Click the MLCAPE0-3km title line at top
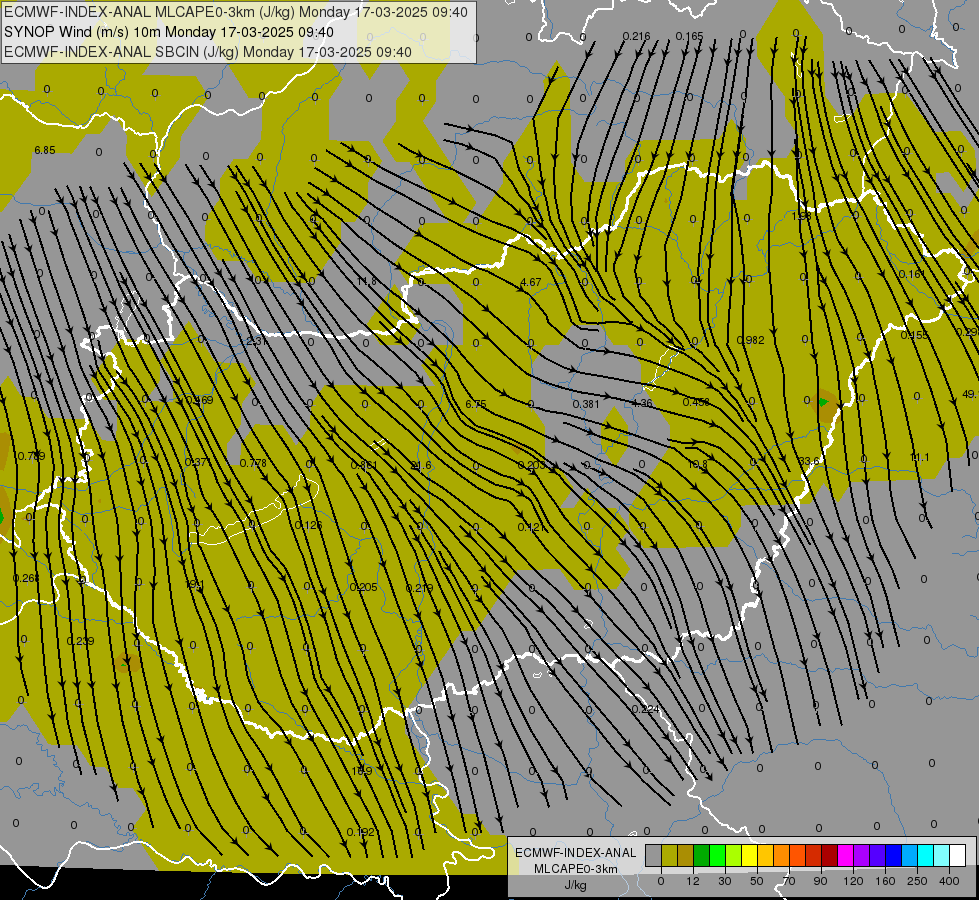Image resolution: width=979 pixels, height=900 pixels. (x=235, y=12)
